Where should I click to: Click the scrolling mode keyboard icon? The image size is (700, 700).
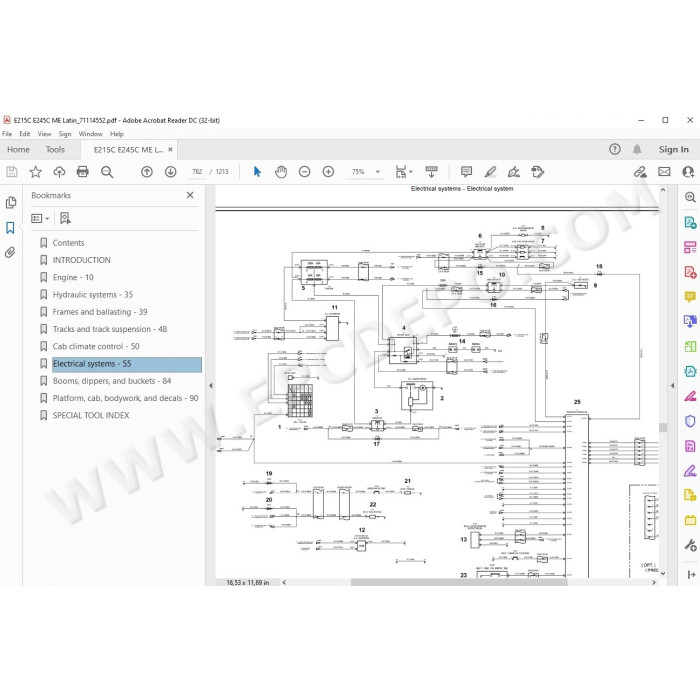click(x=431, y=172)
